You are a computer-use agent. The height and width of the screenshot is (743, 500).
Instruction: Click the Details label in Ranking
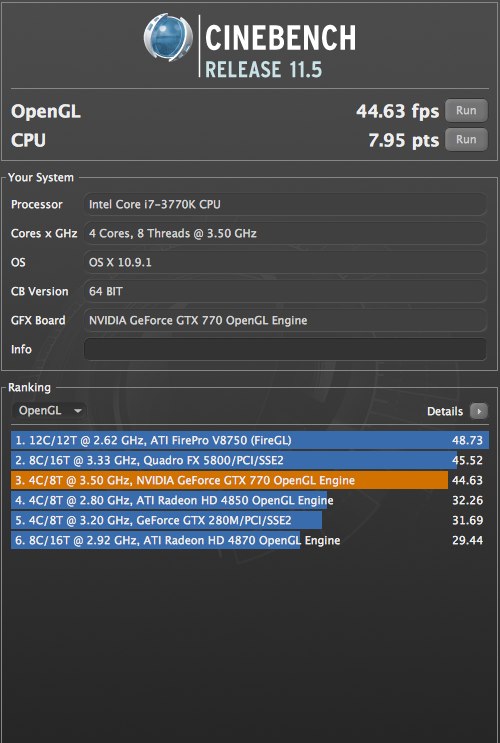[445, 411]
